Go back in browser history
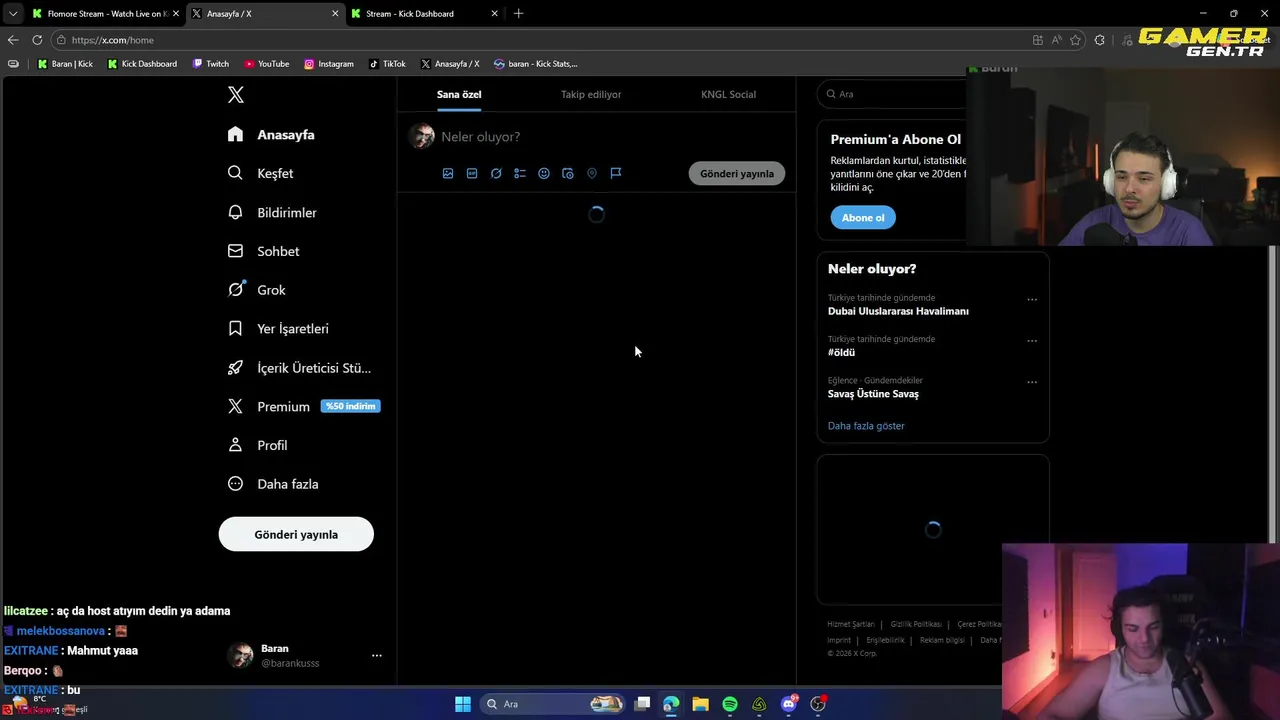Screen dimensions: 1280x720 click(x=13, y=40)
